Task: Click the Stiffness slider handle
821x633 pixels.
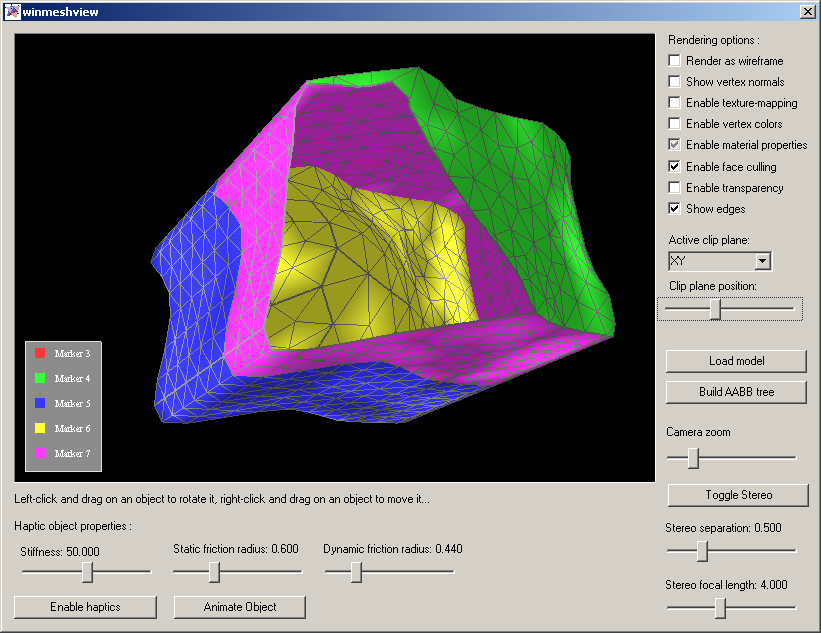Action: 88,572
